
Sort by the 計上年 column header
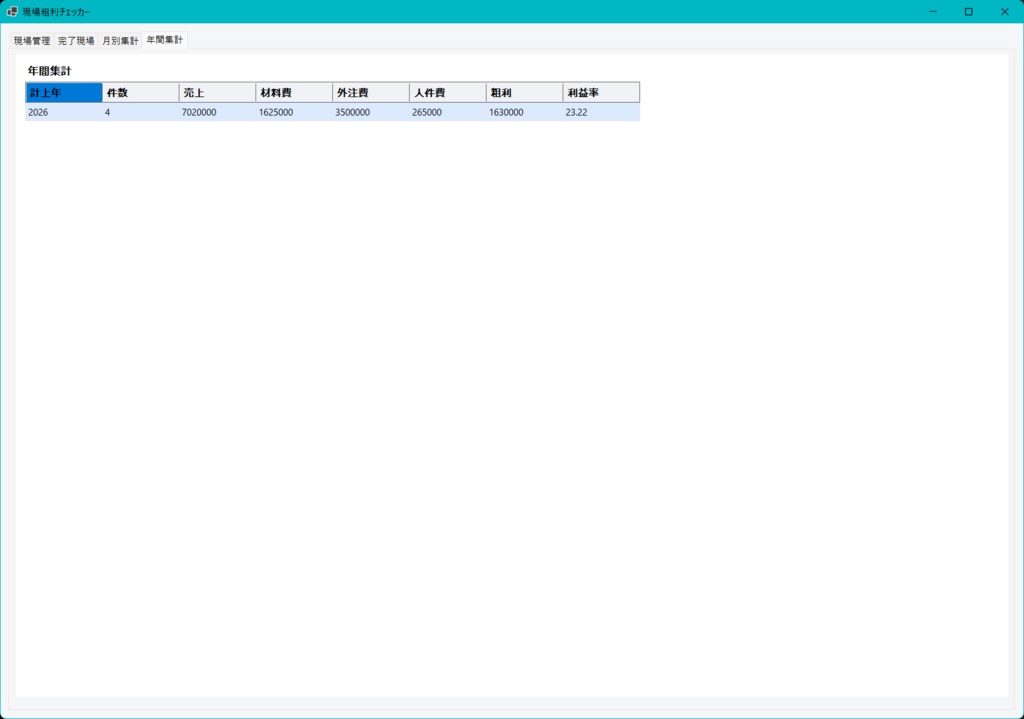(64, 93)
